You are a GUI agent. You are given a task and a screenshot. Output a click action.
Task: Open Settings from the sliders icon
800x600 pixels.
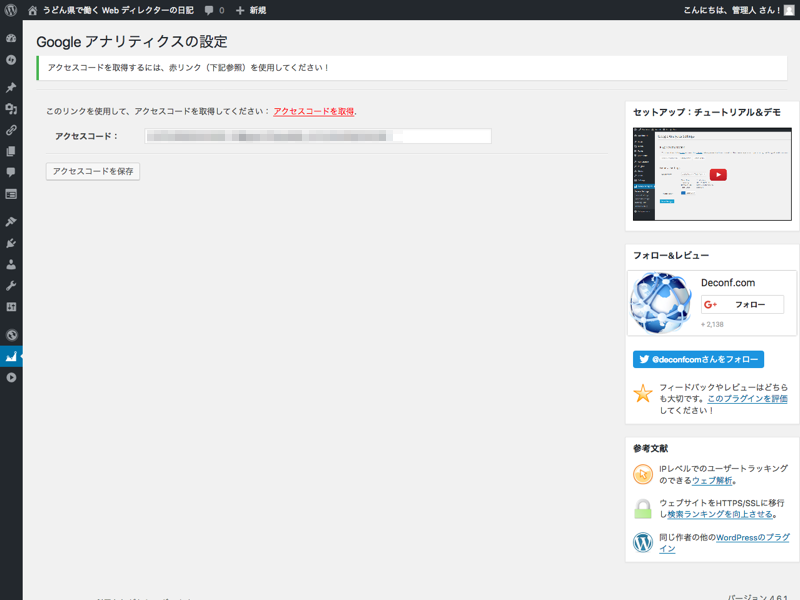coord(11,307)
